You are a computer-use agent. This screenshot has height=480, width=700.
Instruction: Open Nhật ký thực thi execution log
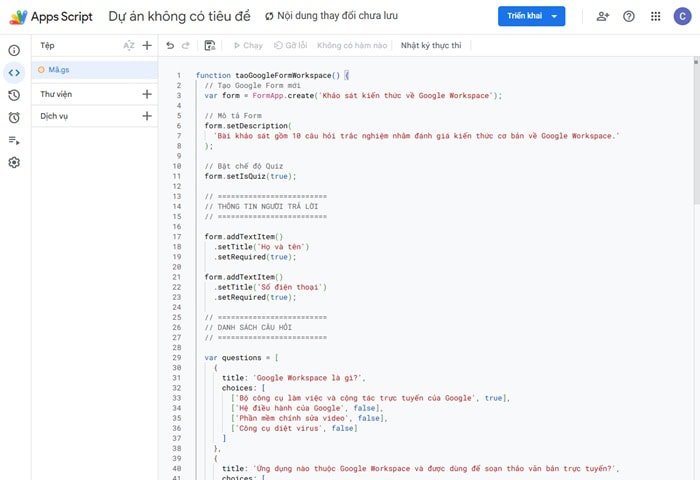click(431, 46)
